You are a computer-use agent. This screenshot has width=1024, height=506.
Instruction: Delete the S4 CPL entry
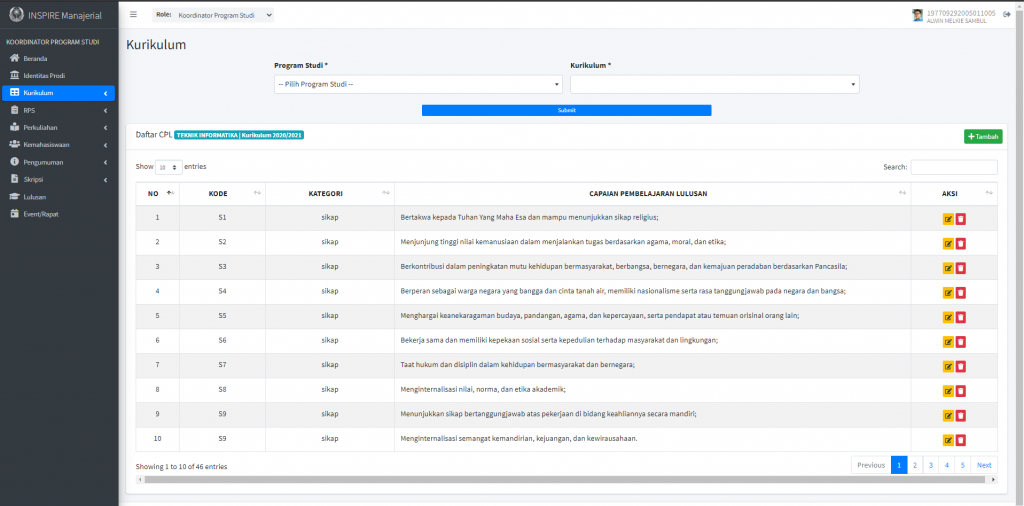(x=961, y=293)
